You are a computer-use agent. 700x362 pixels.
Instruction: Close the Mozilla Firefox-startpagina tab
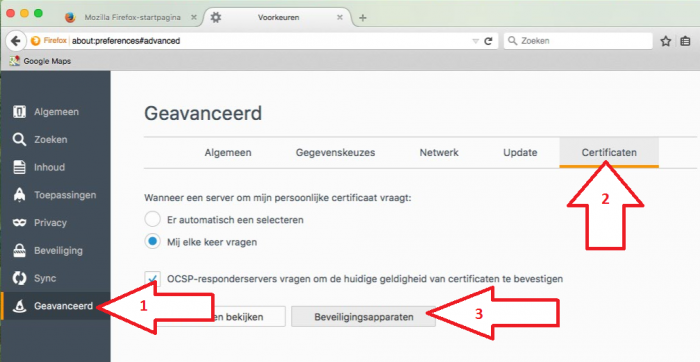(194, 17)
